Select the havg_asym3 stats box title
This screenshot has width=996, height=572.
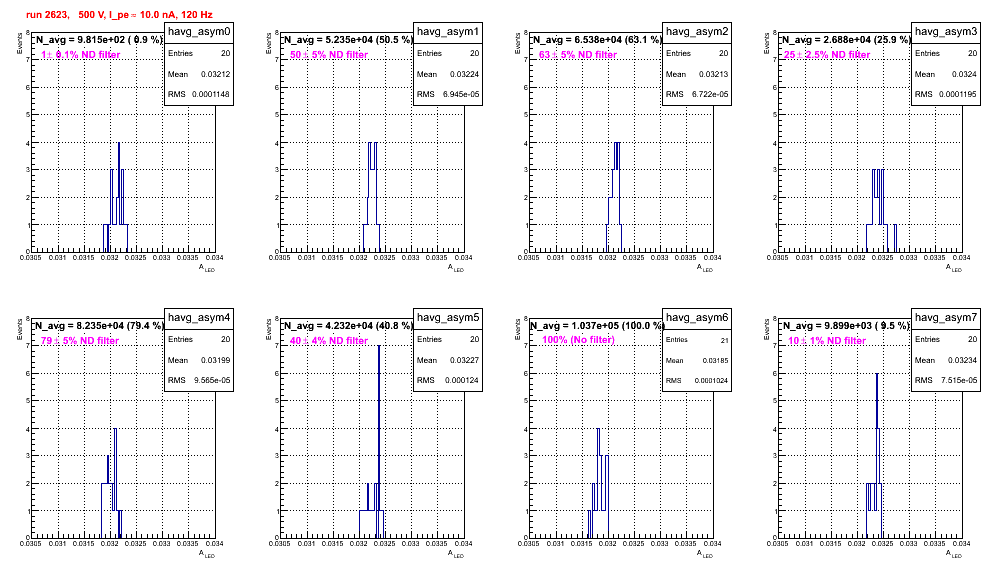coord(946,32)
